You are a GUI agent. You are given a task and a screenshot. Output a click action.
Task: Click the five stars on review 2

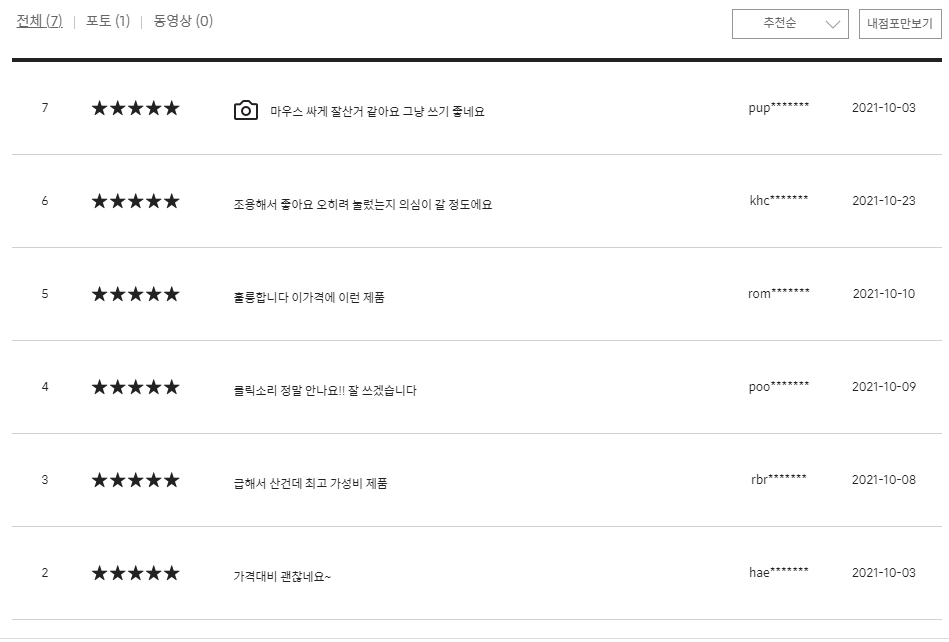coord(136,572)
